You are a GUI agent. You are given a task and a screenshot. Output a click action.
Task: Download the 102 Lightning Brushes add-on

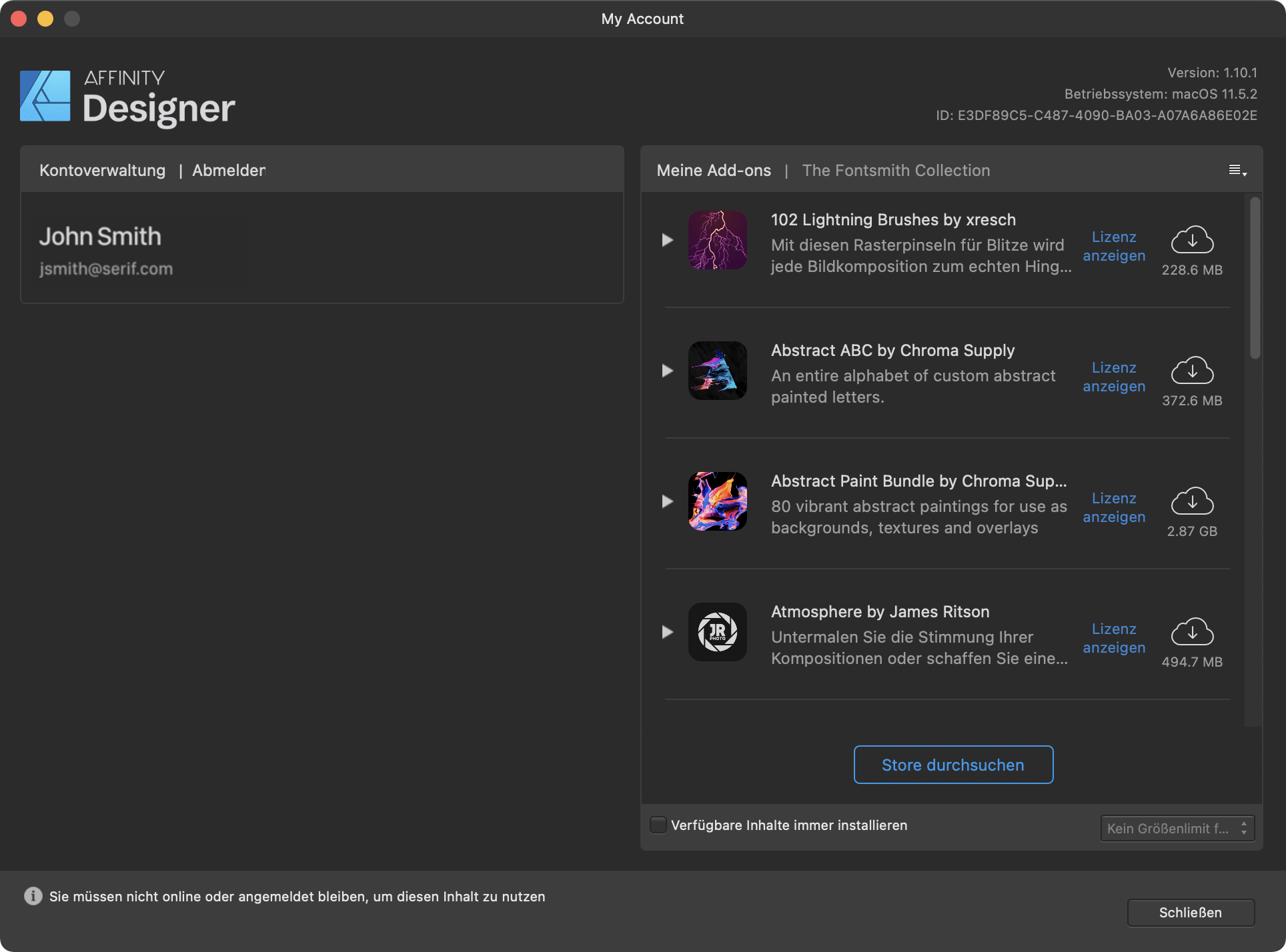[1192, 240]
